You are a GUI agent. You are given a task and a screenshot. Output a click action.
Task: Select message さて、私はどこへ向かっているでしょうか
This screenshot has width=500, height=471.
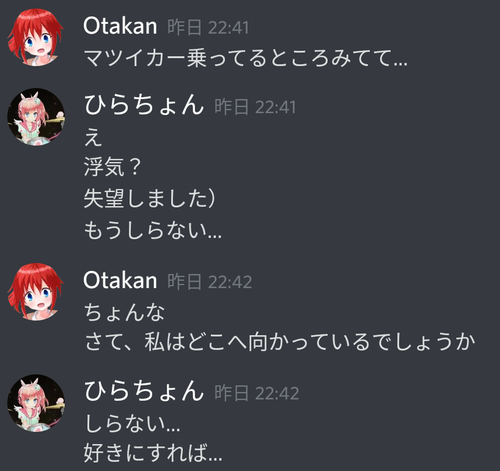tap(279, 342)
